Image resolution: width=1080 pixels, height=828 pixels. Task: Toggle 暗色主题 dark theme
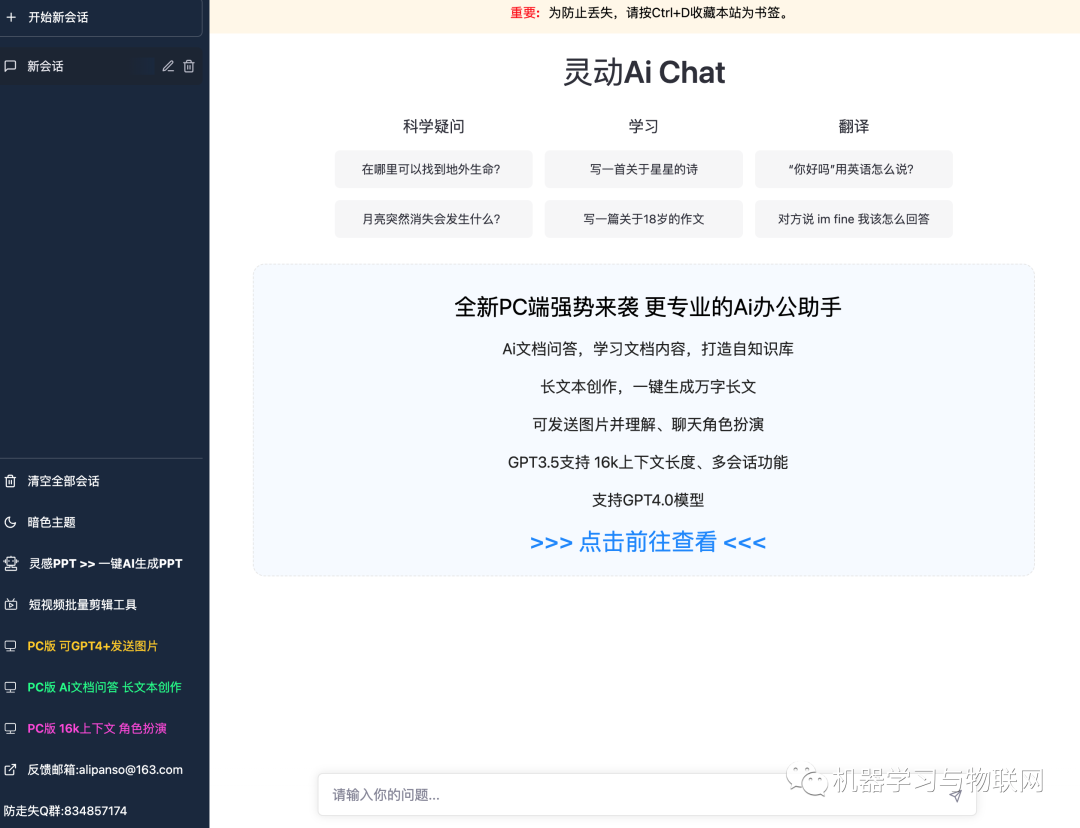point(52,522)
